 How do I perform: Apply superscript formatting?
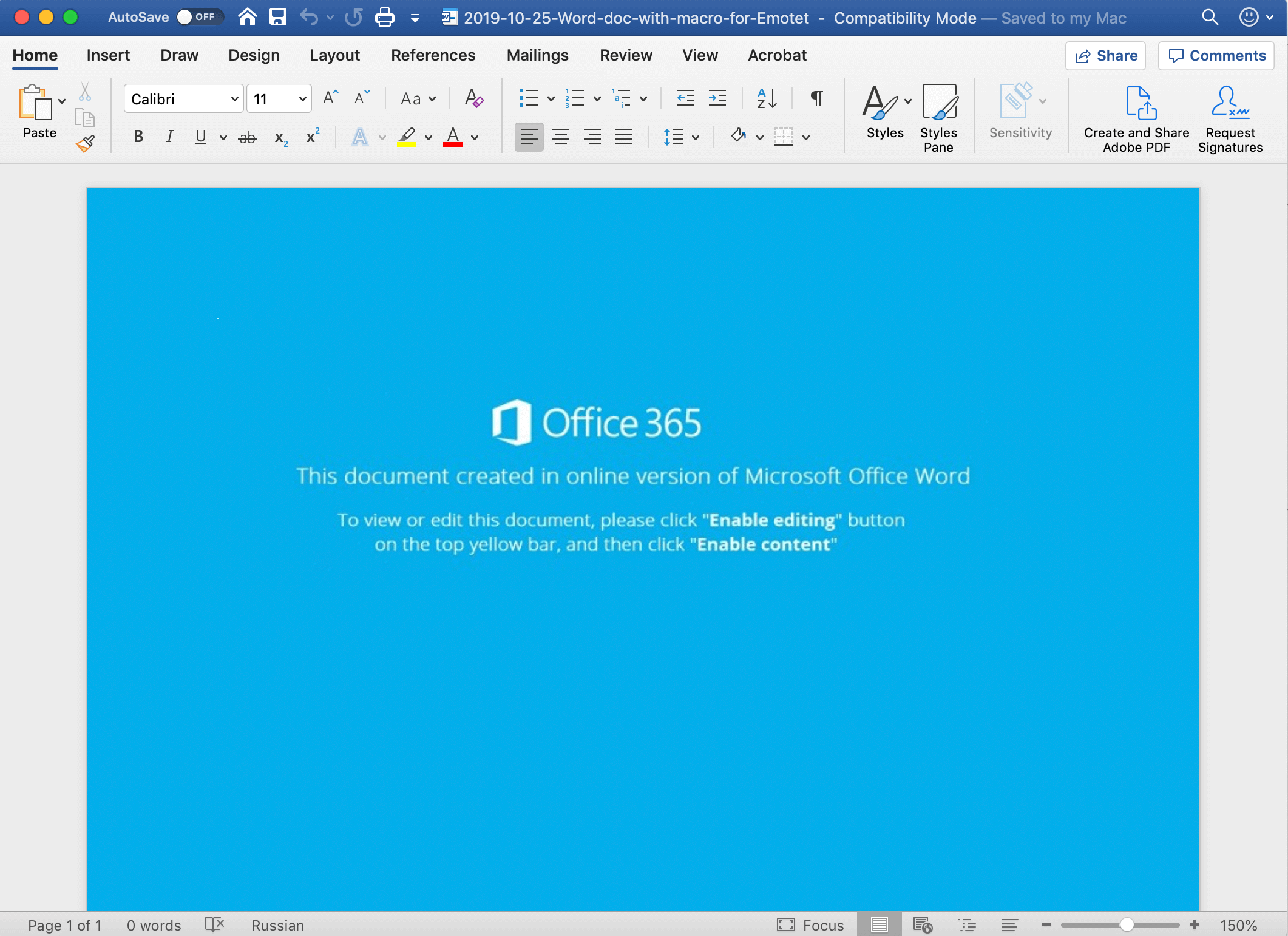coord(313,137)
